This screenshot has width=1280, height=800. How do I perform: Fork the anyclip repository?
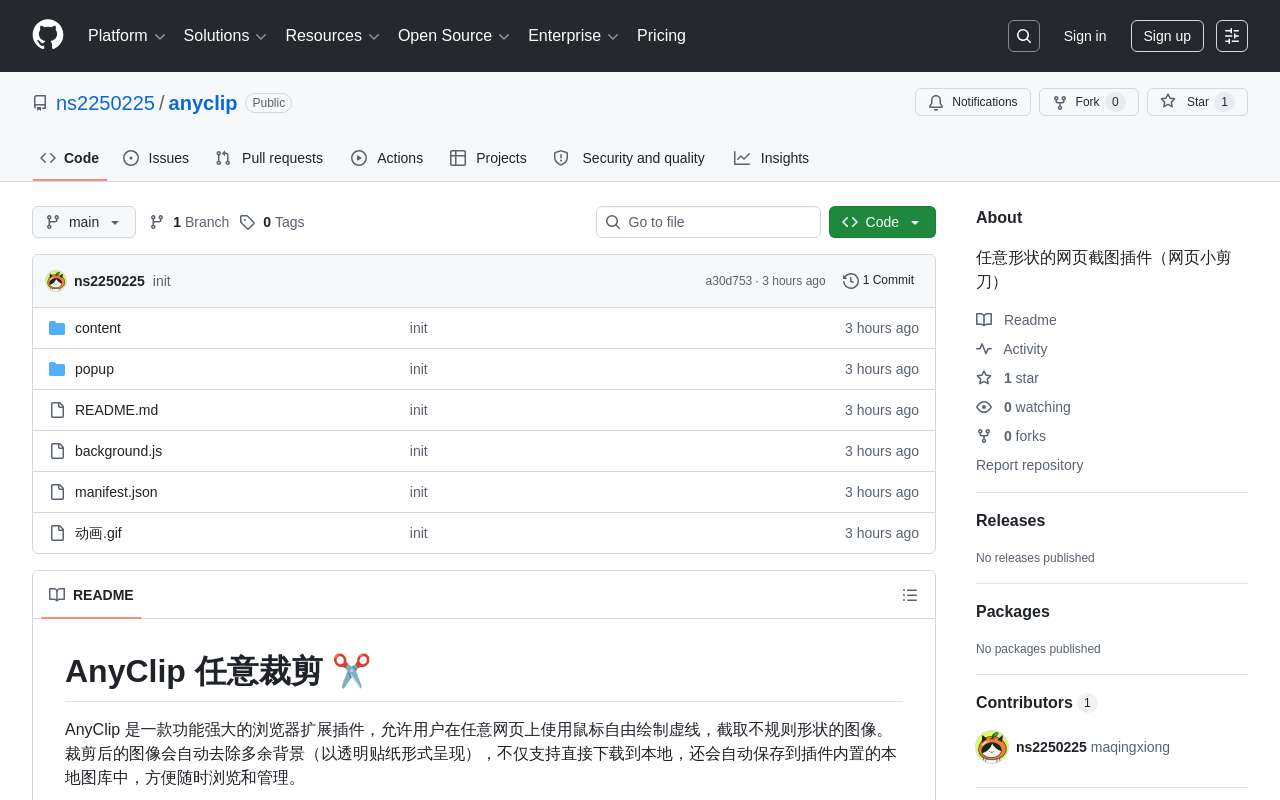(1088, 102)
